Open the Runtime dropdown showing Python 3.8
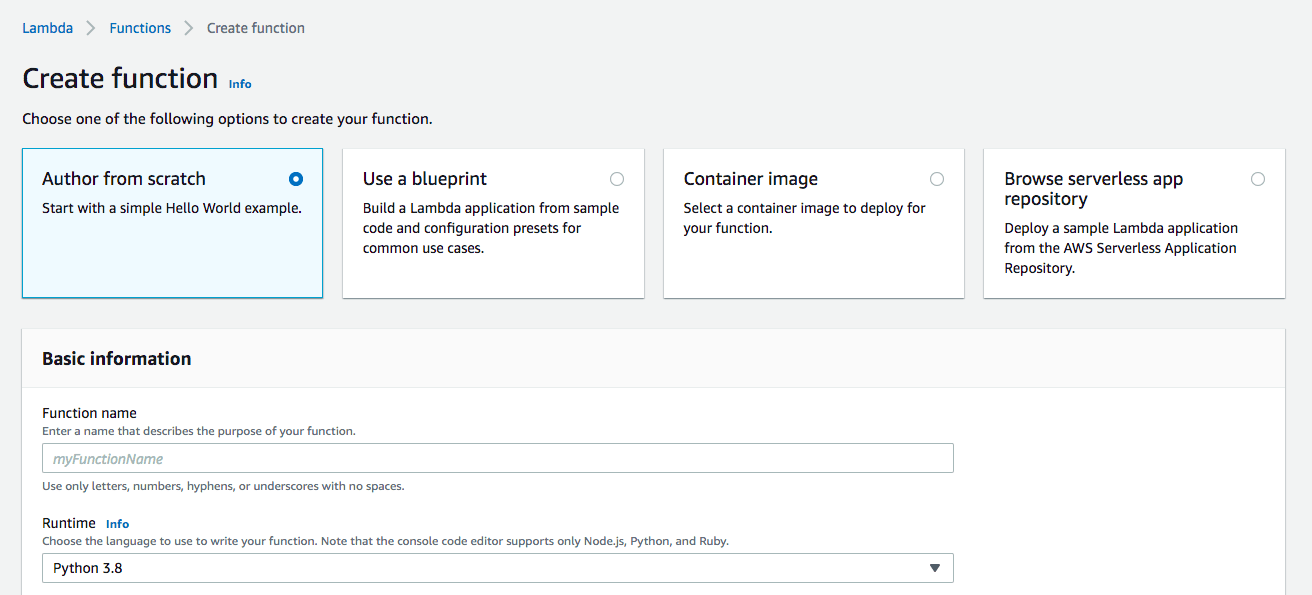The height and width of the screenshot is (595, 1312). tap(497, 567)
